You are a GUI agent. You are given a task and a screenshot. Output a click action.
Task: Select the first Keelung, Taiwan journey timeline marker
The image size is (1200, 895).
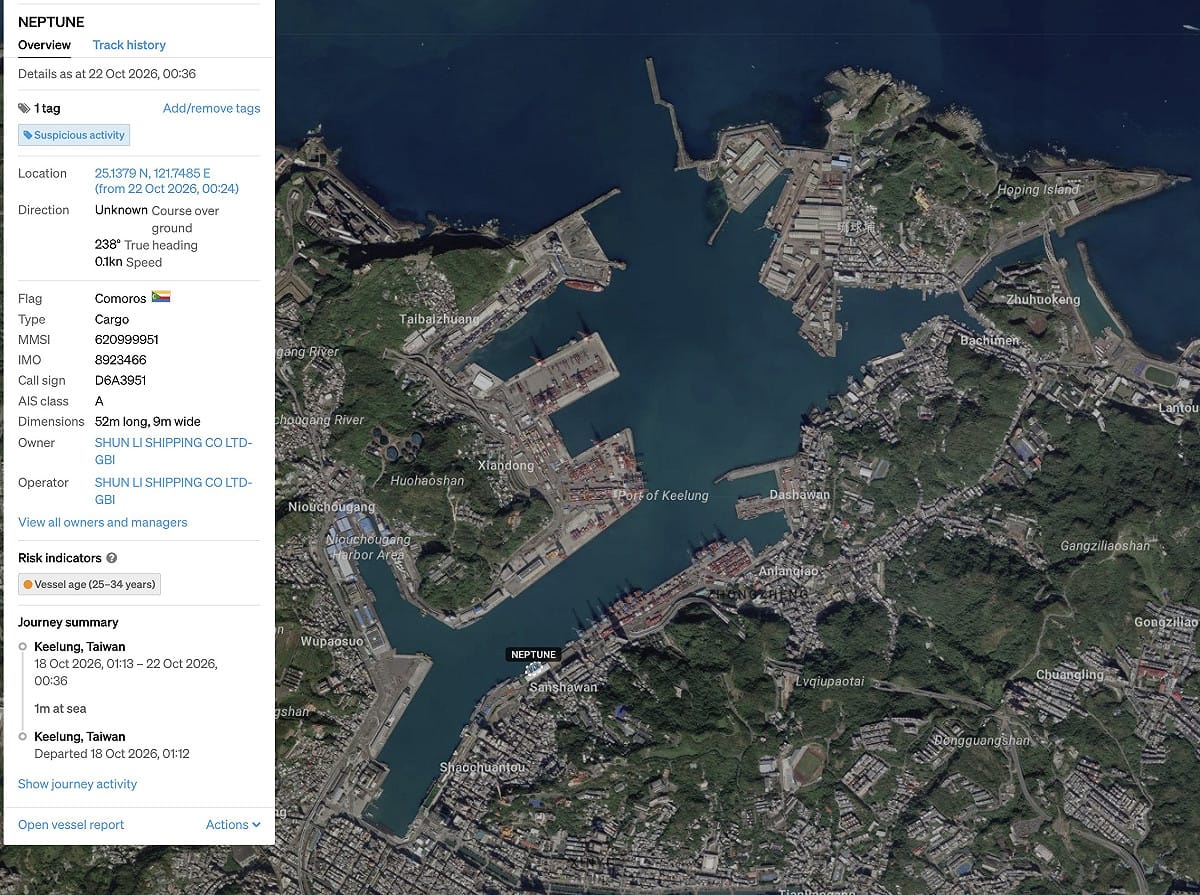[x=23, y=647]
